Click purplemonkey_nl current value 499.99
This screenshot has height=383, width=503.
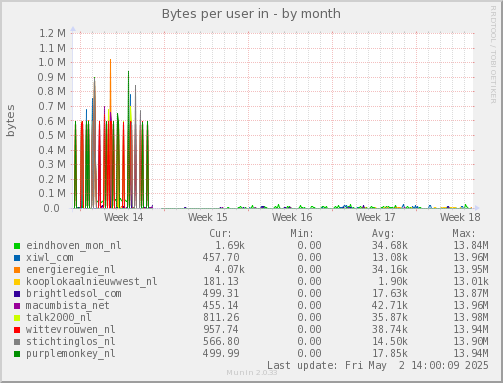click(221, 354)
